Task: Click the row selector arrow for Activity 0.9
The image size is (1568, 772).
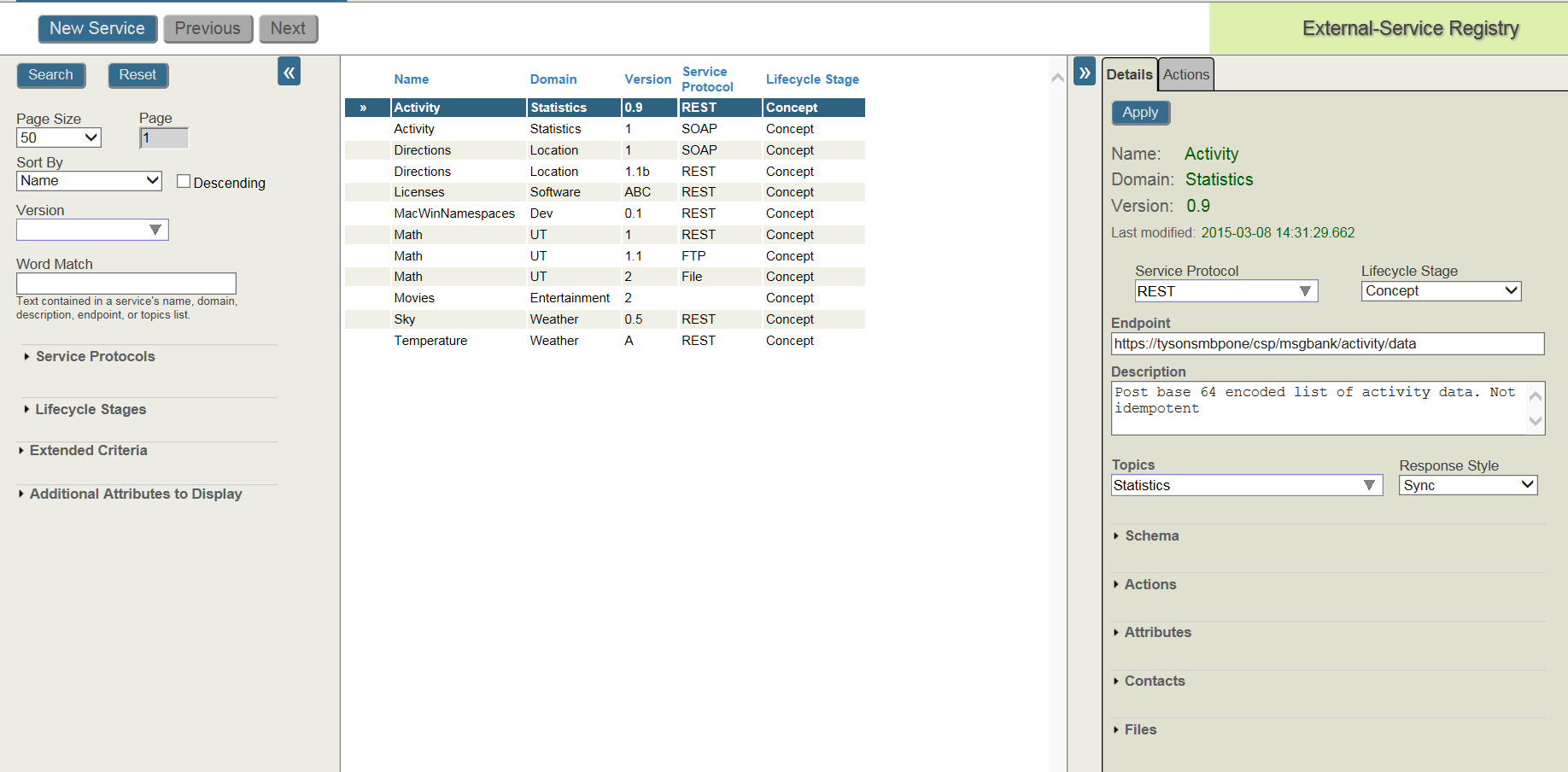Action: 363,108
